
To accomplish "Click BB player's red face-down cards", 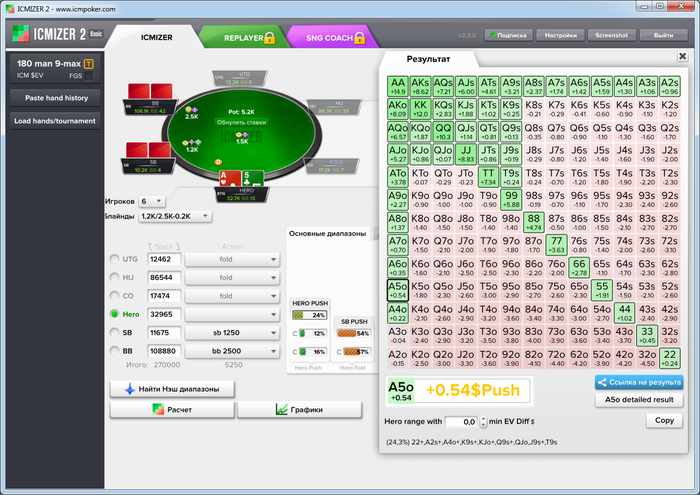I will tap(150, 92).
